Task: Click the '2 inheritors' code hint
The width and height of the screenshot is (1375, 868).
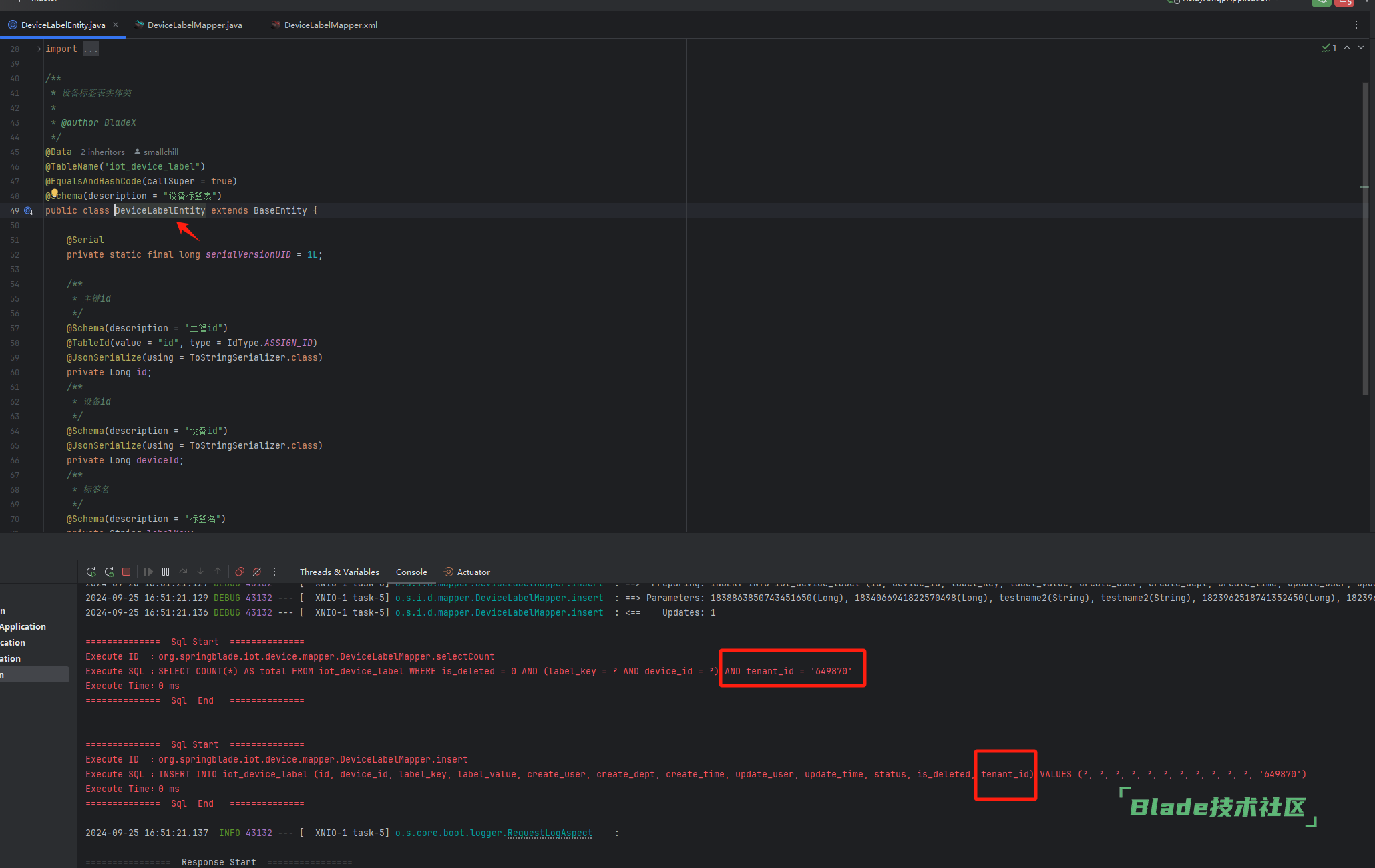Action: click(x=103, y=152)
